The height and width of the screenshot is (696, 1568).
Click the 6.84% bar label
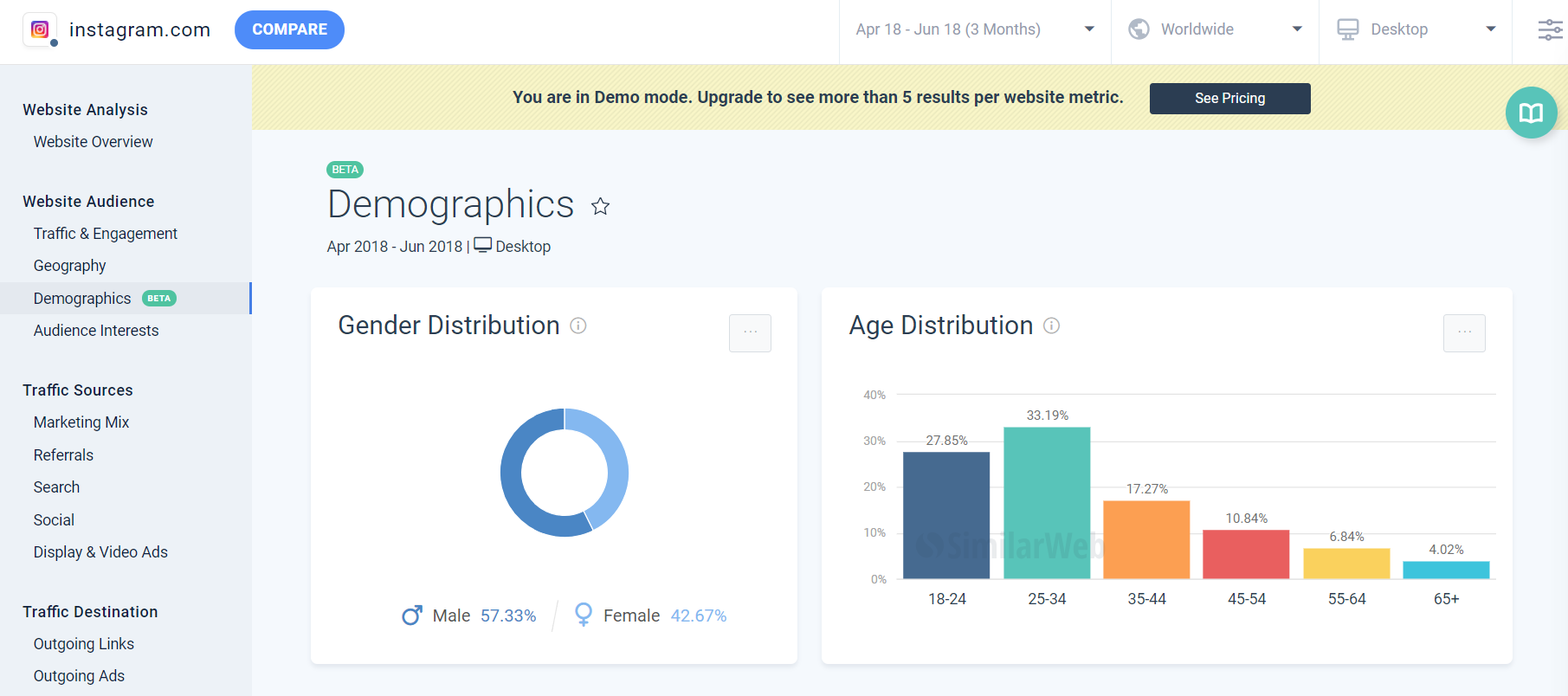coord(1346,537)
